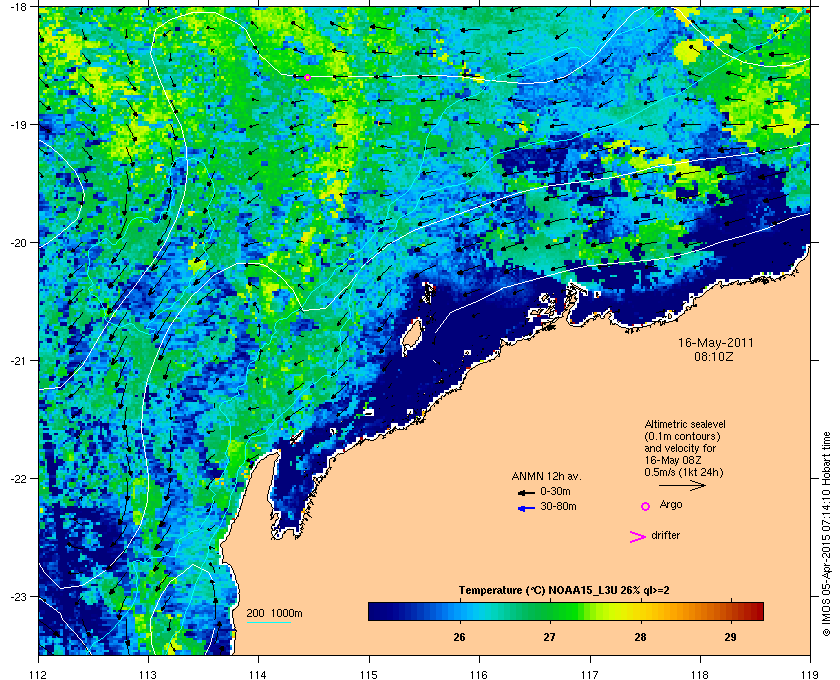
Task: Click the longitude label "119"
Action: pos(810,674)
